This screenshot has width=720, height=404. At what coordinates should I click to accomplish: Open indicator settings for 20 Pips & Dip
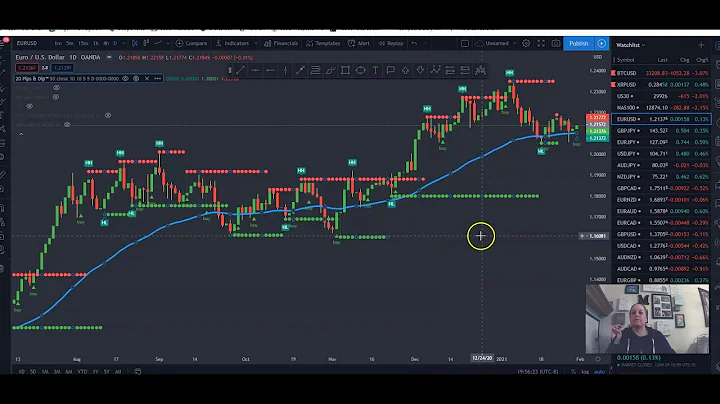coord(136,79)
